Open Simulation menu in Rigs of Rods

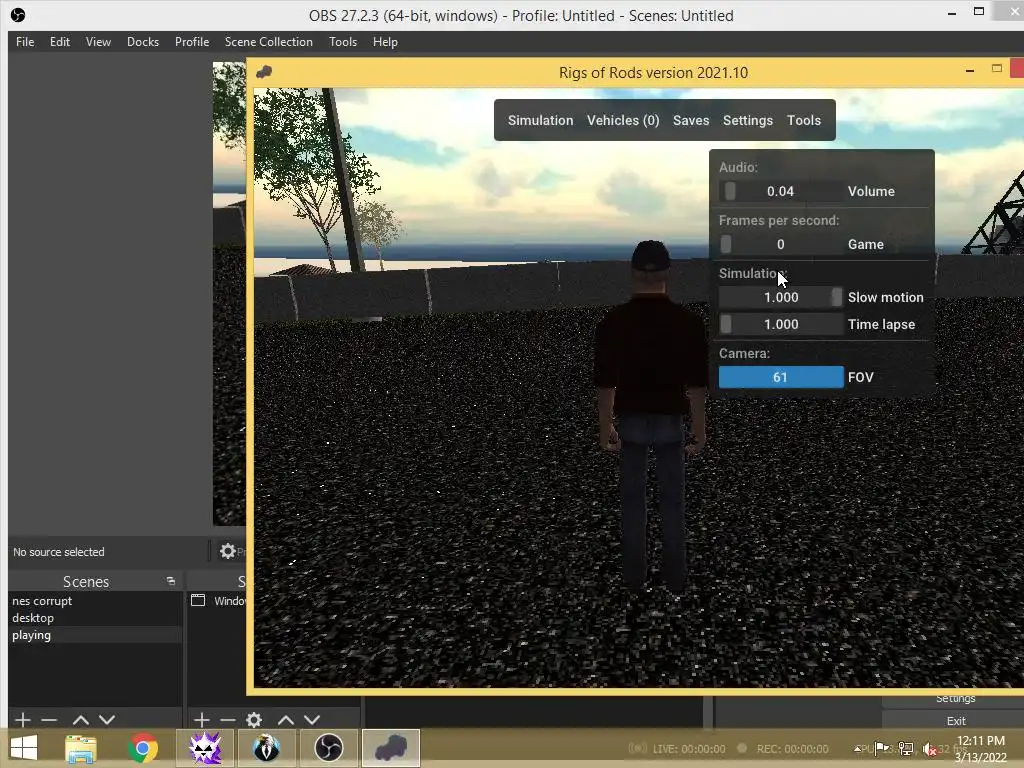click(541, 120)
